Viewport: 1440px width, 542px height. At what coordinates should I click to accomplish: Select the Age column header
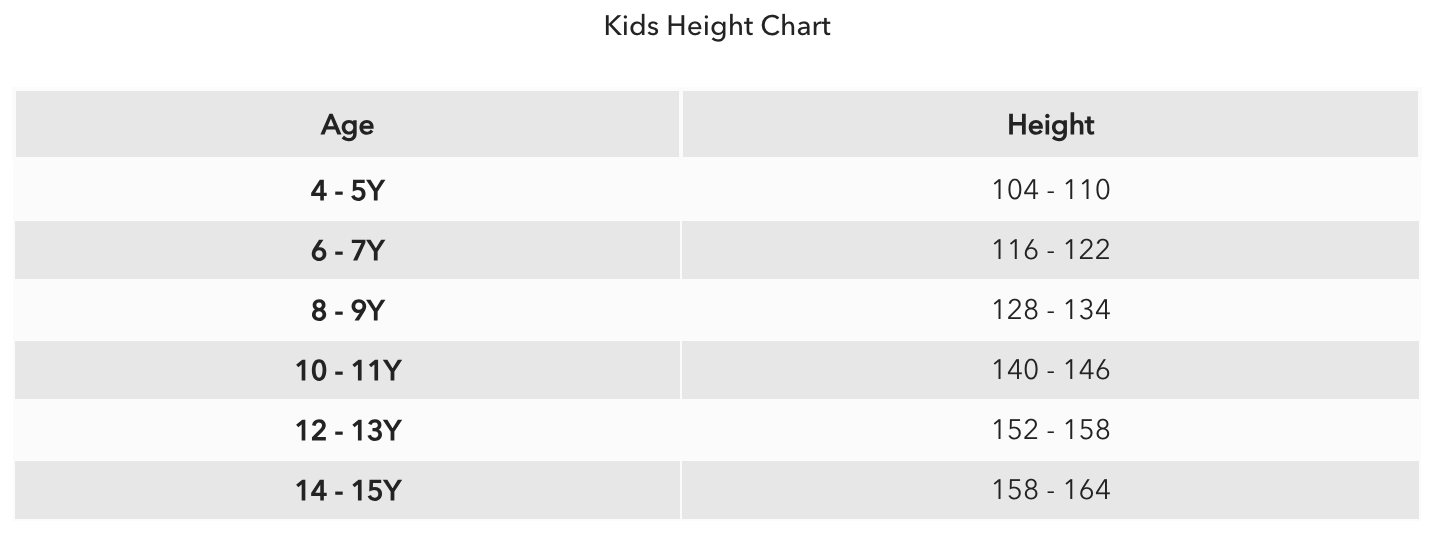pos(347,125)
